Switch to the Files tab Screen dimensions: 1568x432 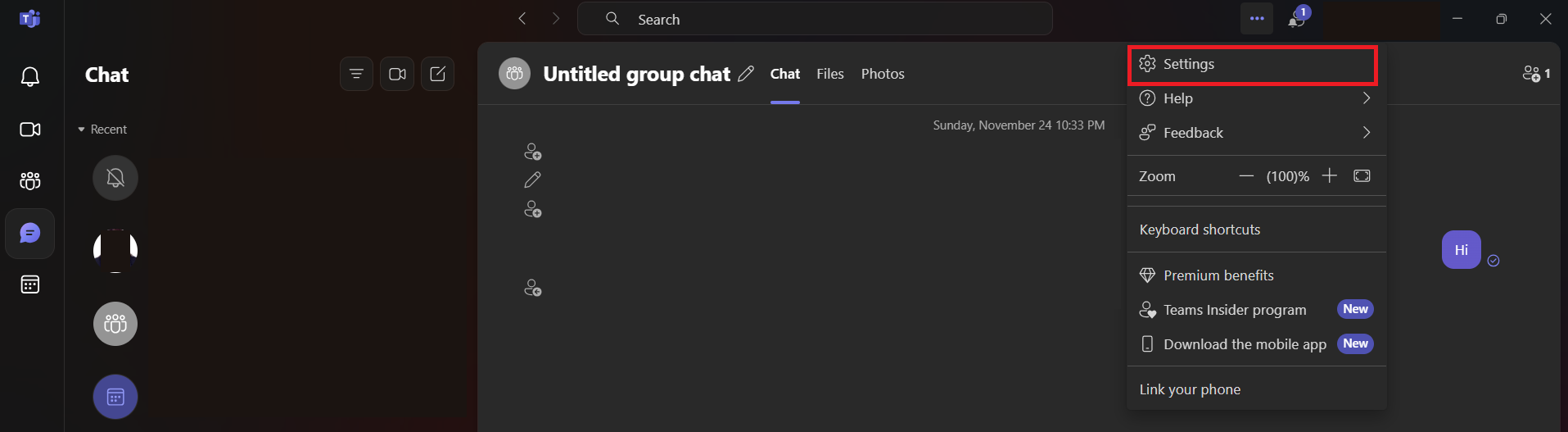830,74
